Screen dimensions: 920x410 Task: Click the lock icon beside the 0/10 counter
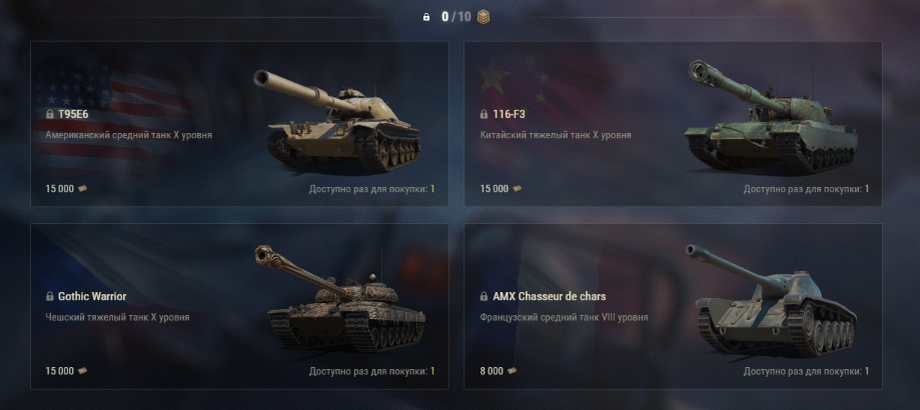pos(427,17)
